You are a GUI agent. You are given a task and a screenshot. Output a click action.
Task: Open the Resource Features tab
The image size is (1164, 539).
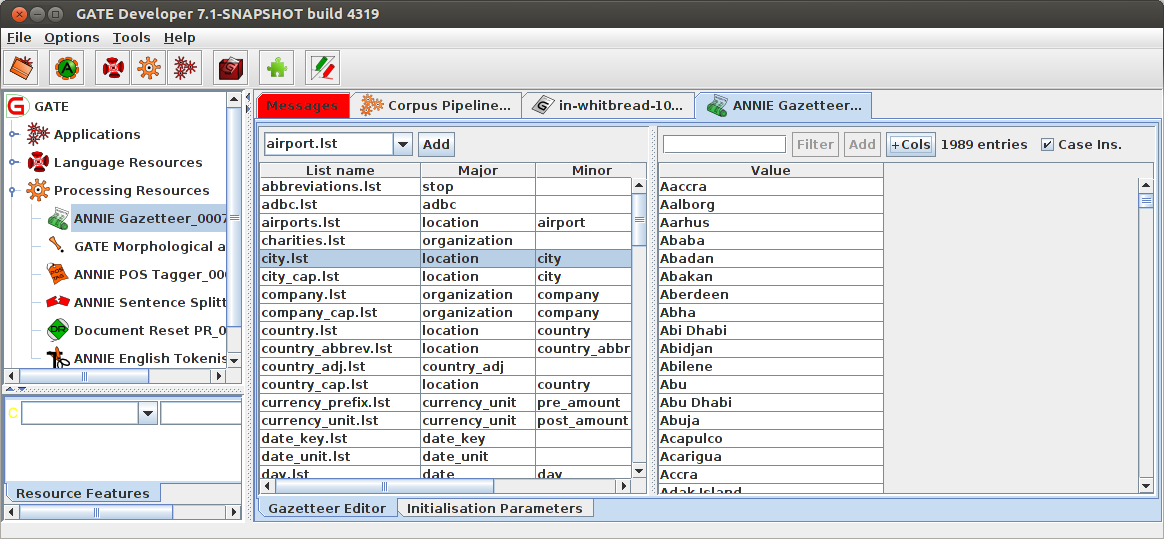[82, 493]
